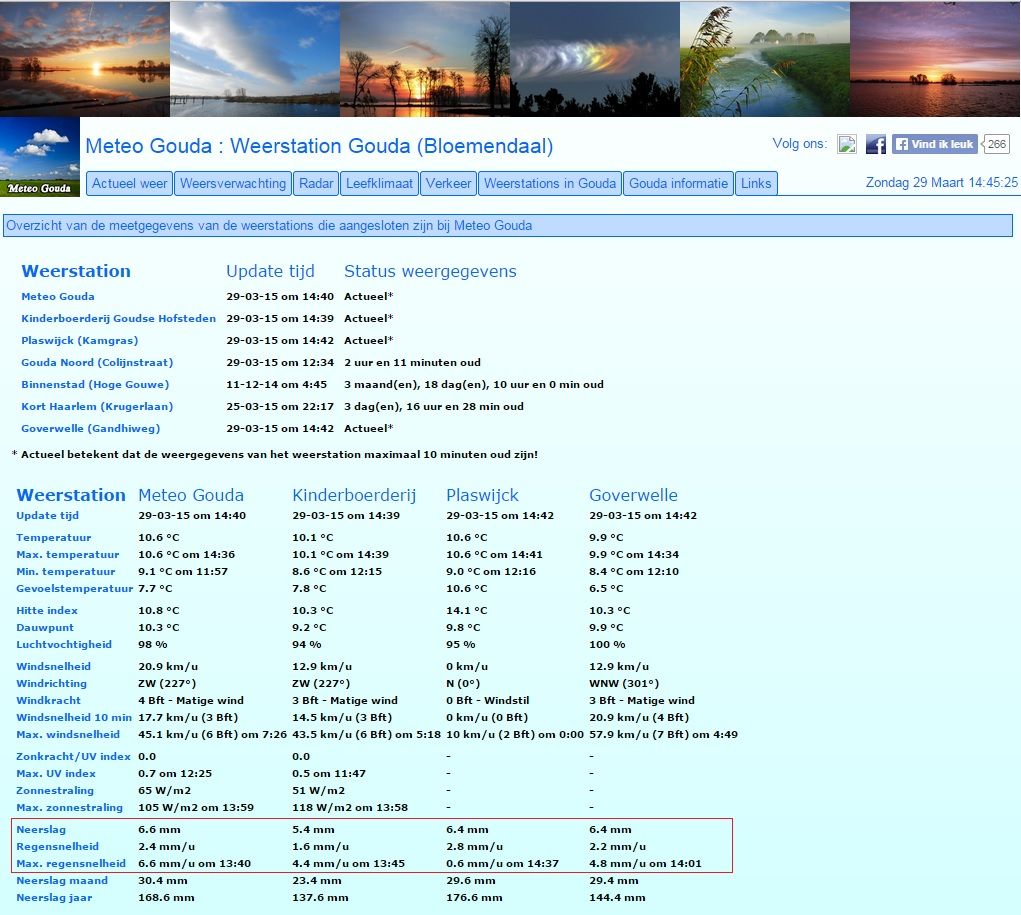1021x915 pixels.
Task: Open the Goverwelle (Gandhiweg) station link
Action: tap(91, 429)
